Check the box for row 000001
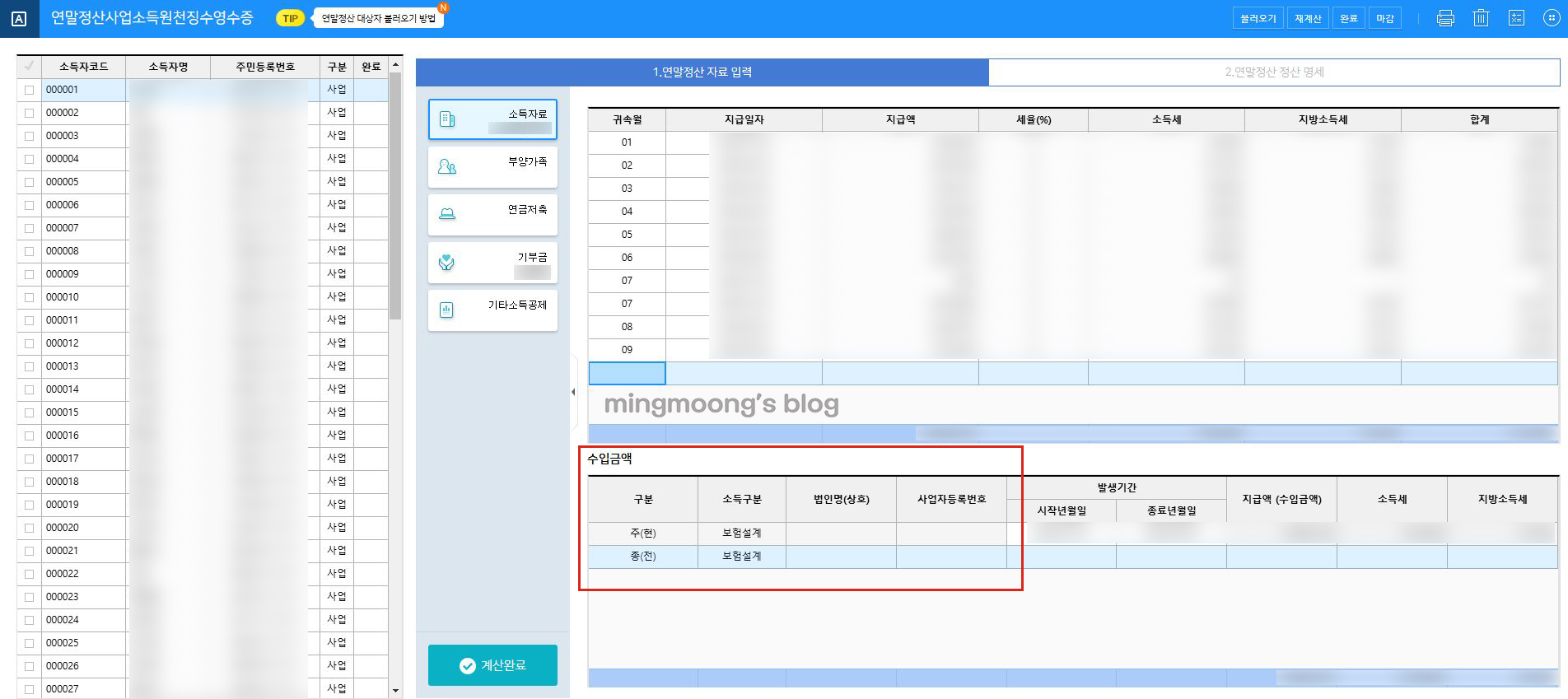The image size is (1568, 699). pos(30,90)
